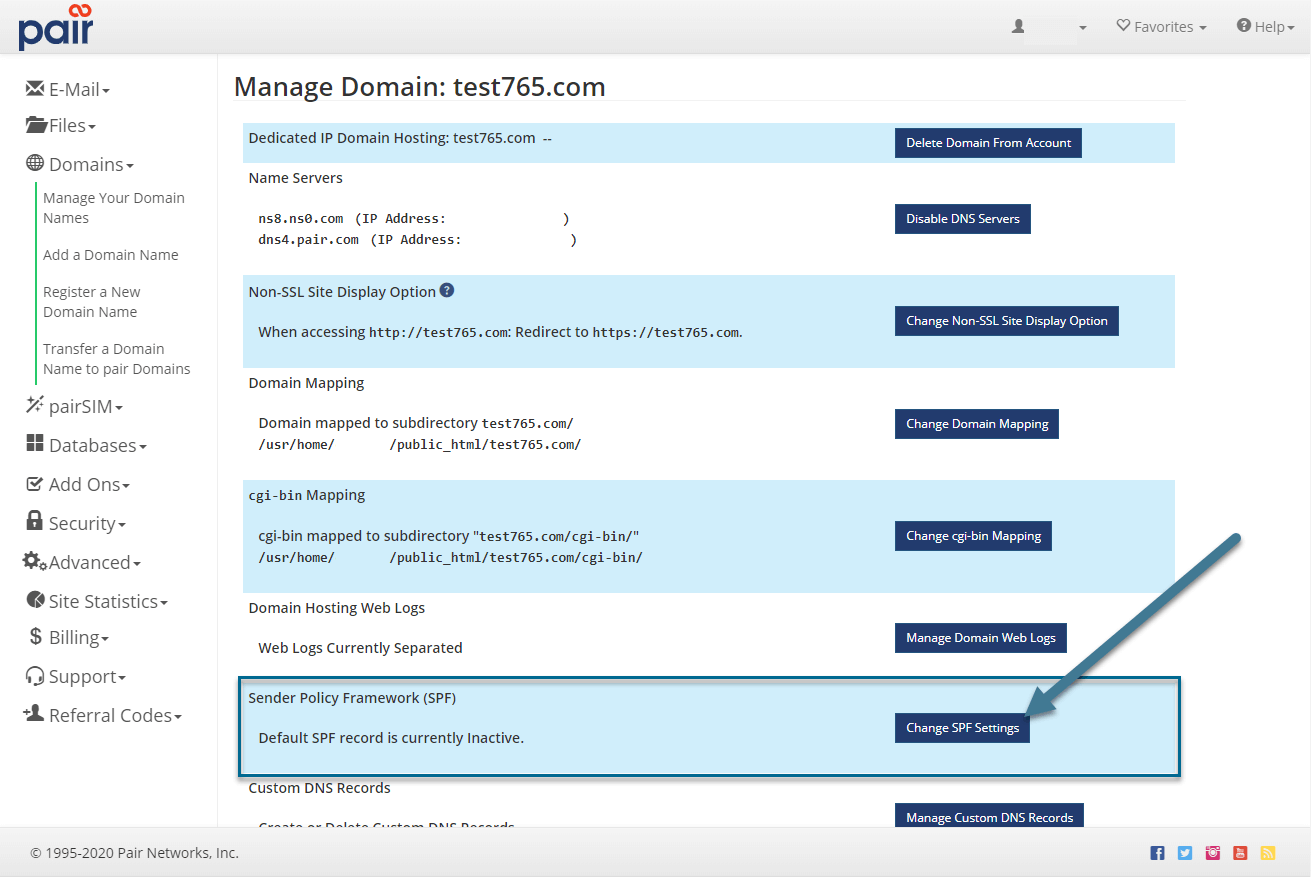This screenshot has width=1311, height=877.
Task: Open the Security lock icon
Action: [x=33, y=522]
